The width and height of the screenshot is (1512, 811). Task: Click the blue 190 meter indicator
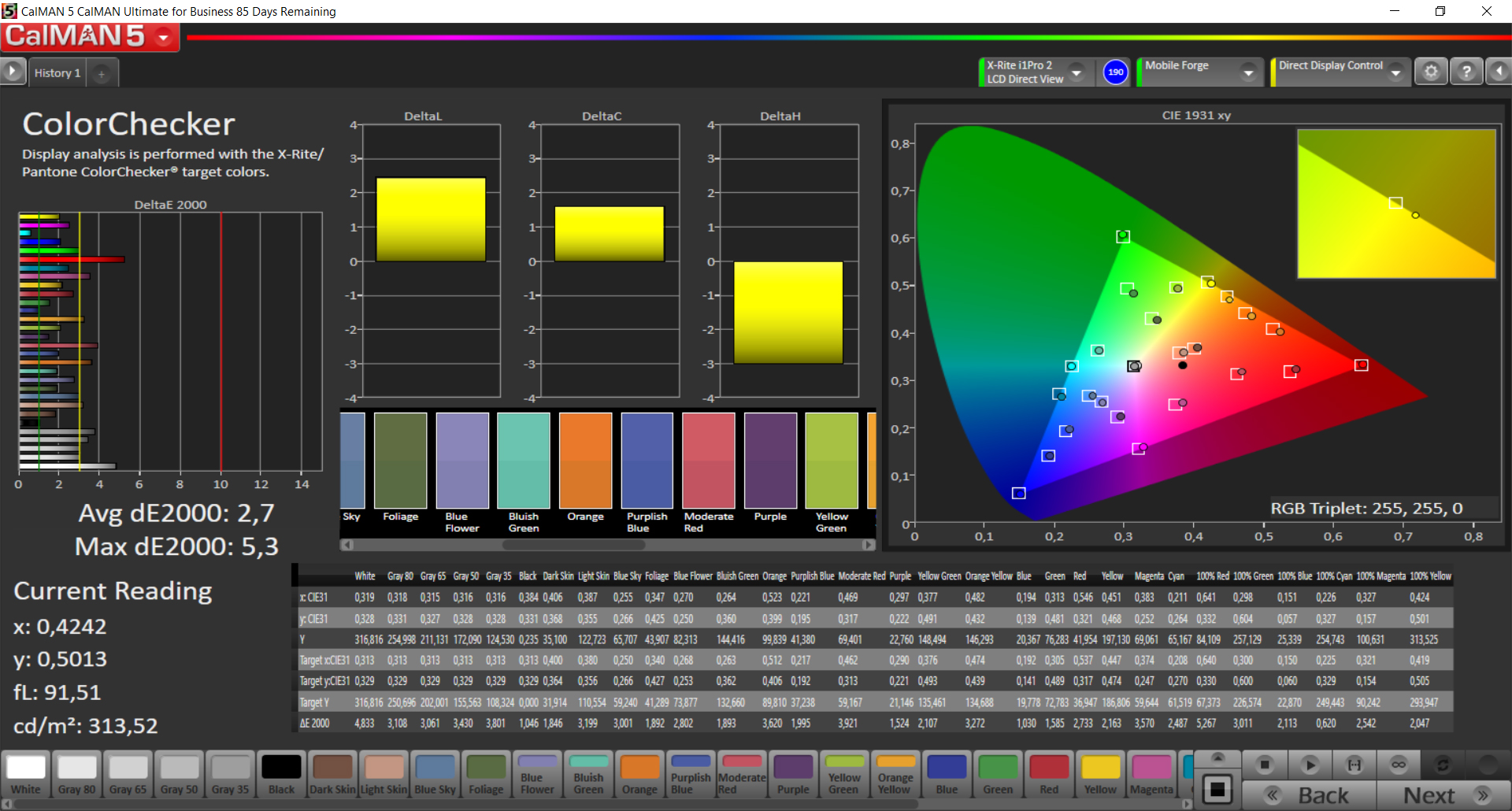[x=1115, y=72]
